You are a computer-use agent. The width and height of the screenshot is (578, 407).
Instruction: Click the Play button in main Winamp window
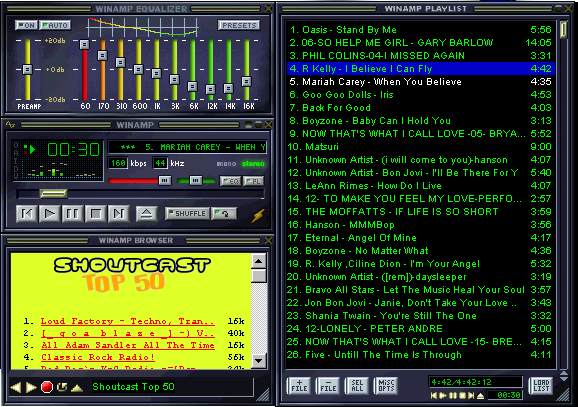click(x=49, y=213)
